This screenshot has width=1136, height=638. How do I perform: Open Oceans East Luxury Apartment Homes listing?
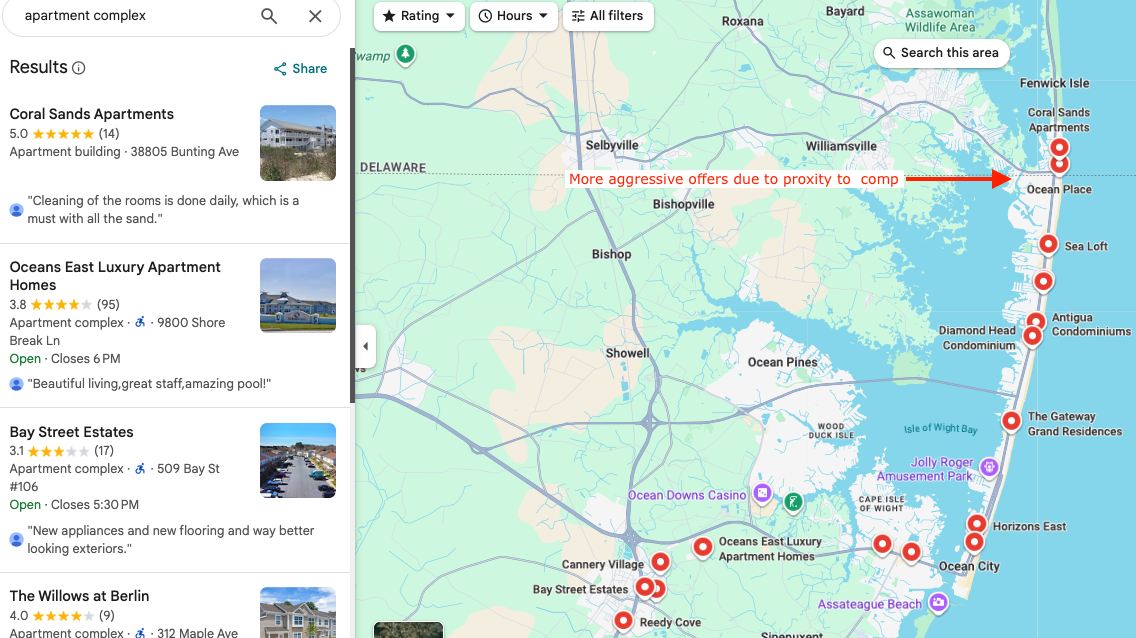[x=114, y=276]
